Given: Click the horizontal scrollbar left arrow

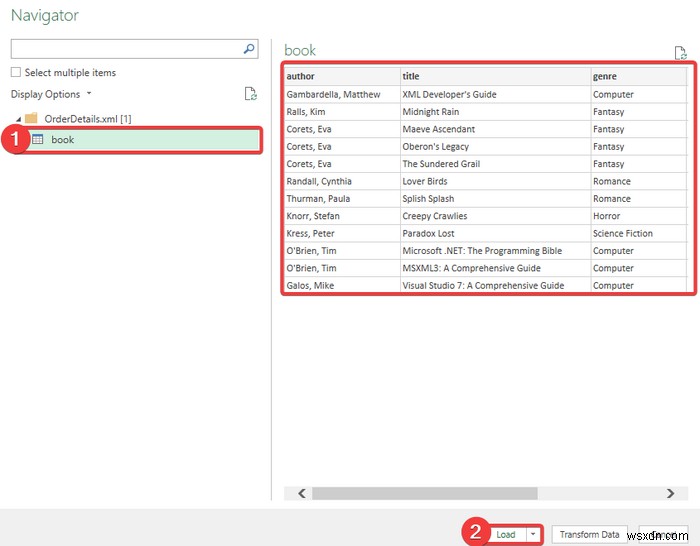Looking at the screenshot, I should click(302, 493).
